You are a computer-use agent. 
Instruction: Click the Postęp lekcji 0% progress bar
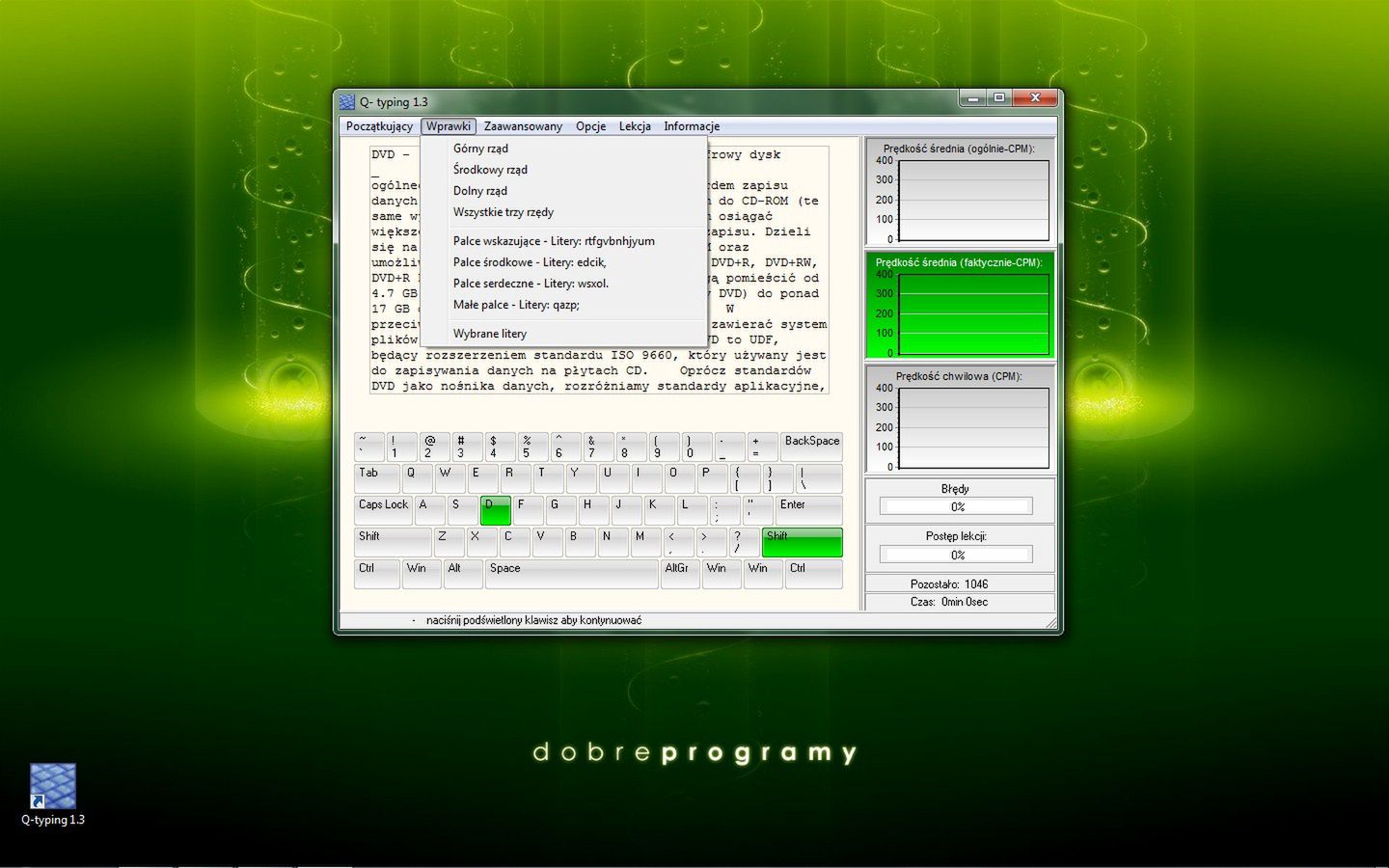(x=956, y=555)
